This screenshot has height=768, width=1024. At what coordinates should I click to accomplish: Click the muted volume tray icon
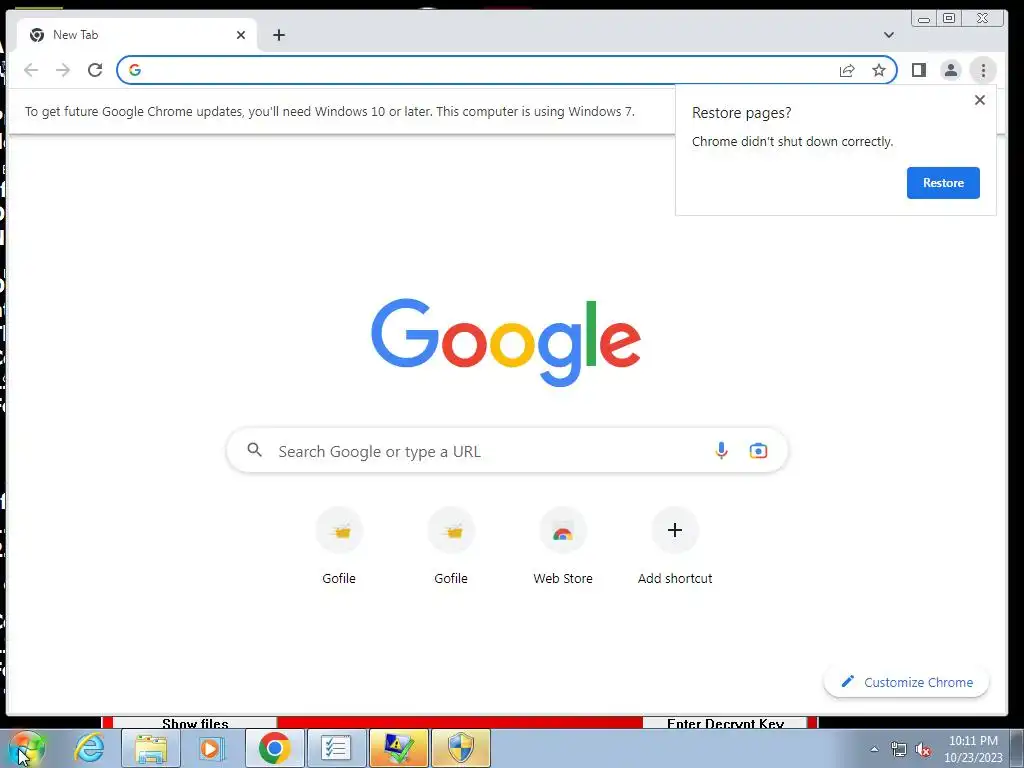923,749
